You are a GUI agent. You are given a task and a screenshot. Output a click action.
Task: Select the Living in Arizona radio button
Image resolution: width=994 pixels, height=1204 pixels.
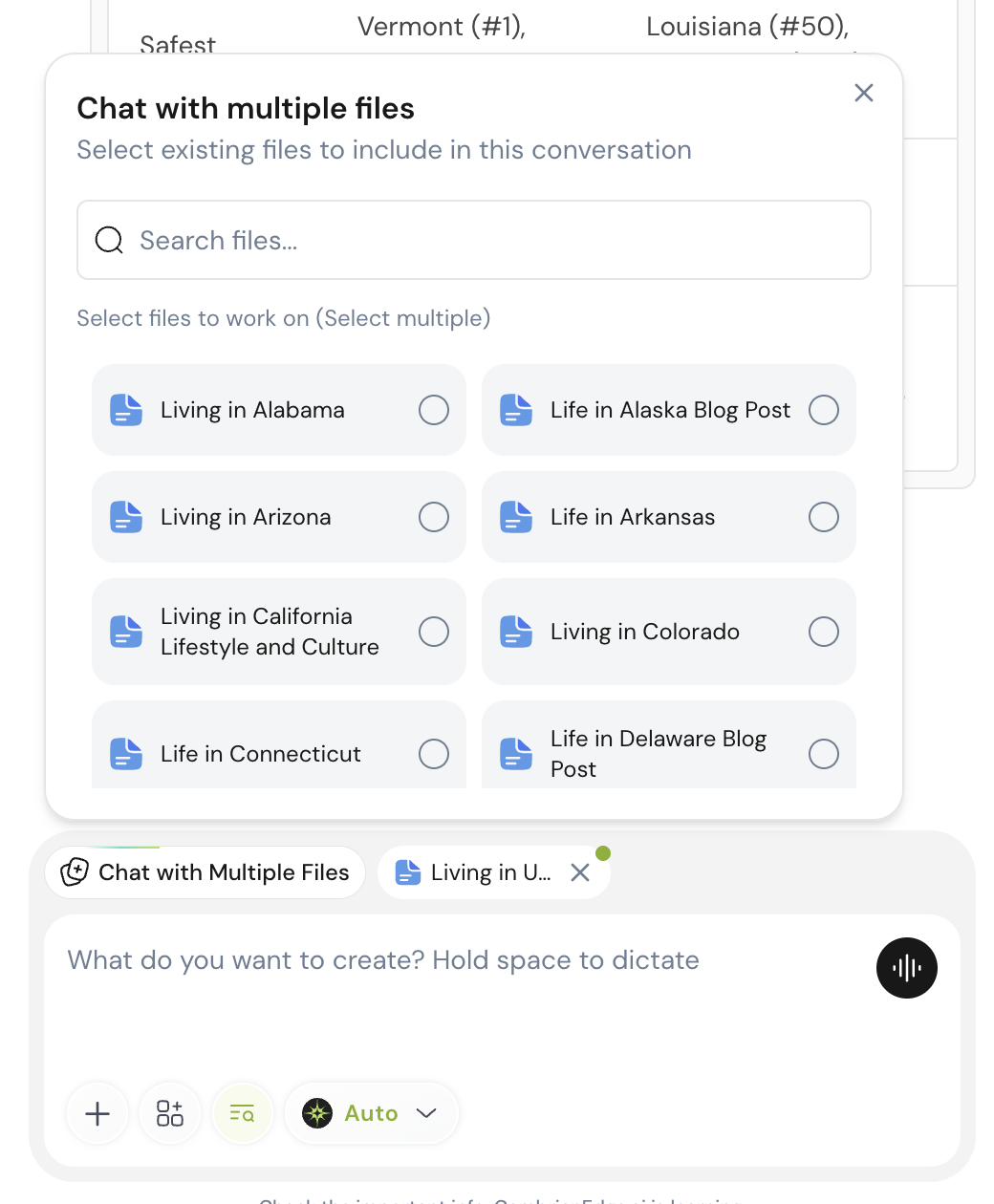click(434, 517)
